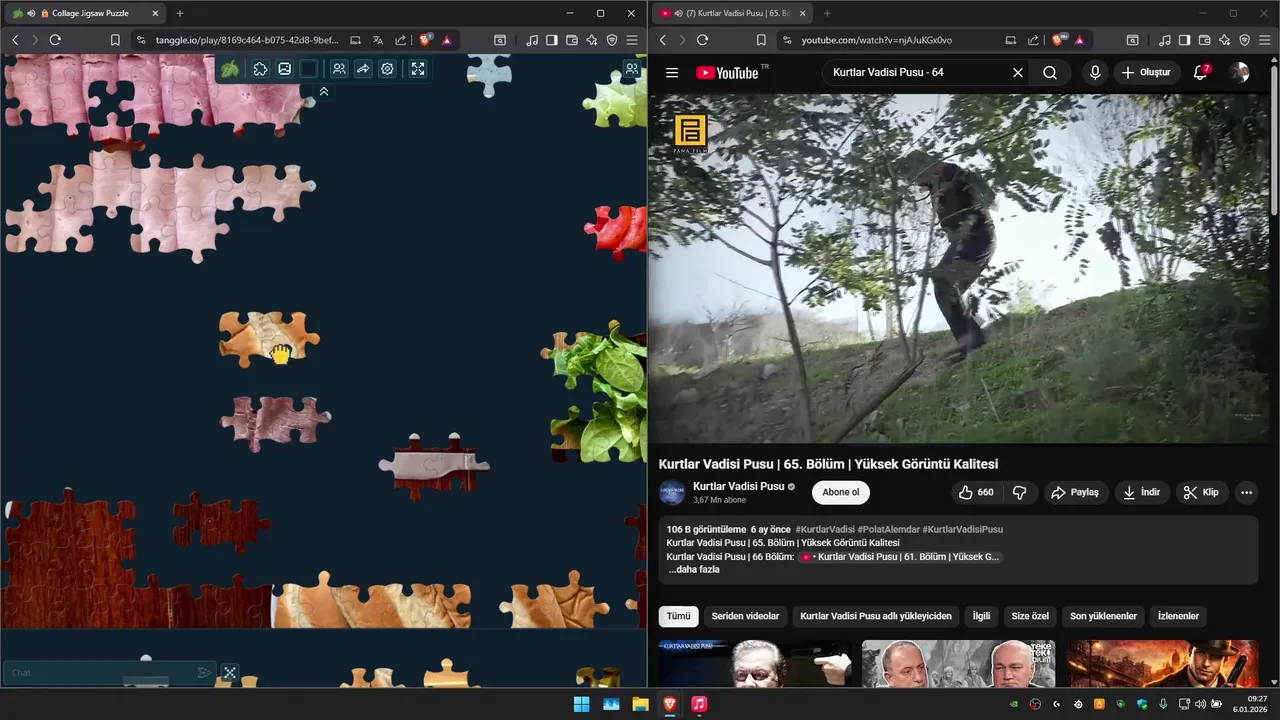Image resolution: width=1280 pixels, height=720 pixels.
Task: Click the Klip button
Action: point(1201,492)
